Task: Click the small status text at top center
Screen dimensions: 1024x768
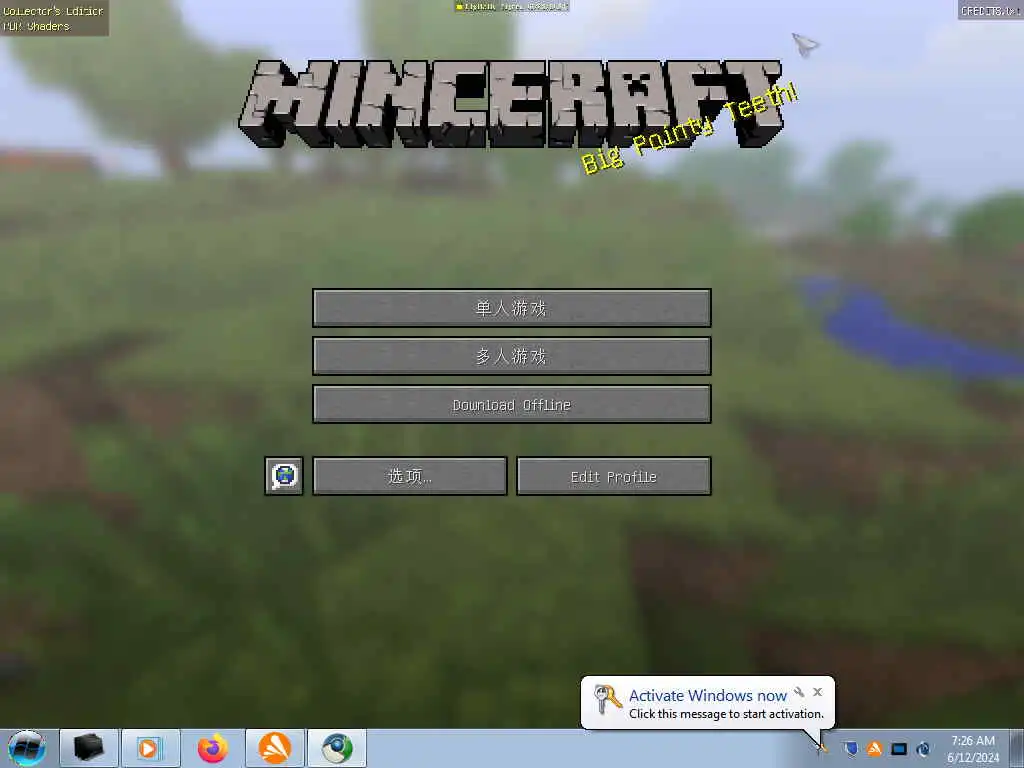Action: click(511, 7)
